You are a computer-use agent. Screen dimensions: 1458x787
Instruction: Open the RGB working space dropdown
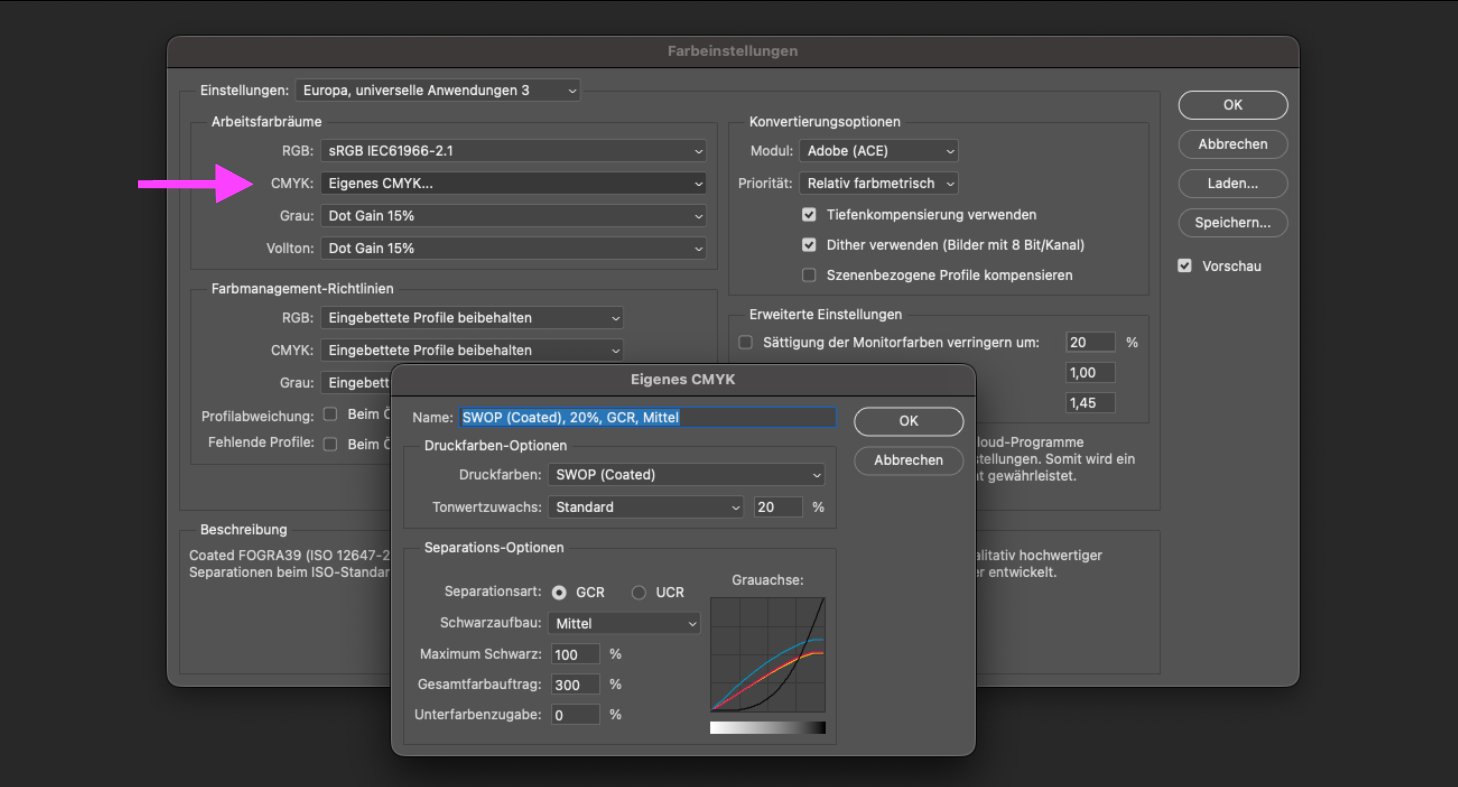513,150
